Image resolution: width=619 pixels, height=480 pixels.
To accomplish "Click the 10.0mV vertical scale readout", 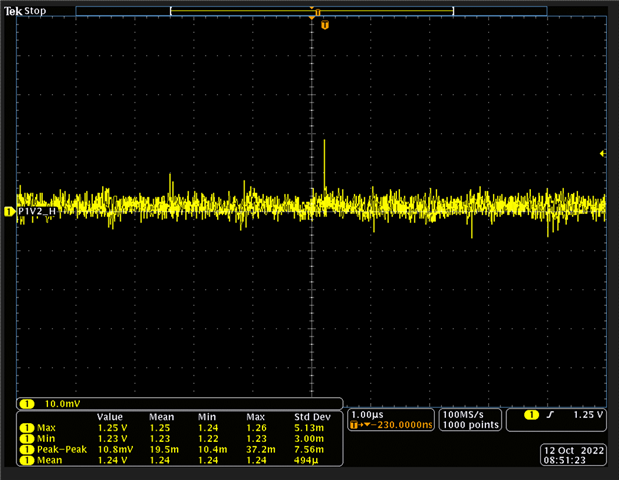I will [x=62, y=403].
